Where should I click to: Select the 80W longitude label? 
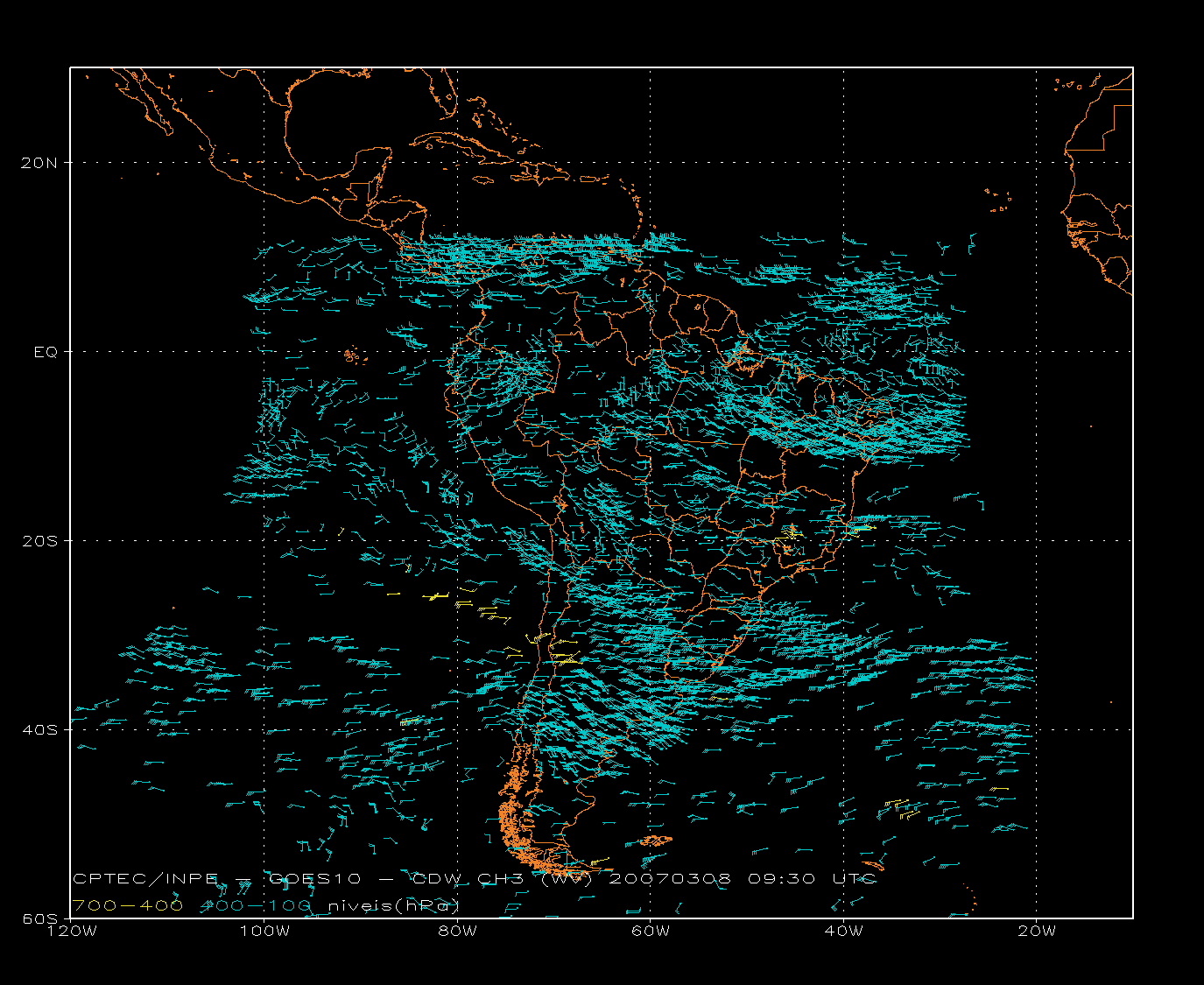(x=458, y=932)
